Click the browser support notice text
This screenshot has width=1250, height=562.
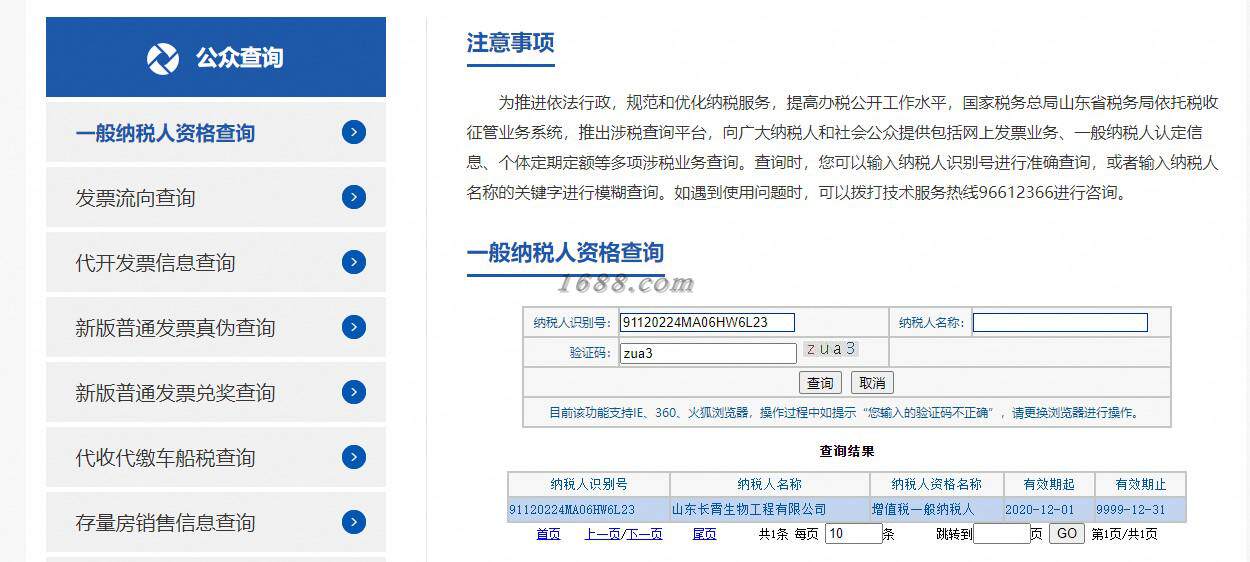pos(845,412)
